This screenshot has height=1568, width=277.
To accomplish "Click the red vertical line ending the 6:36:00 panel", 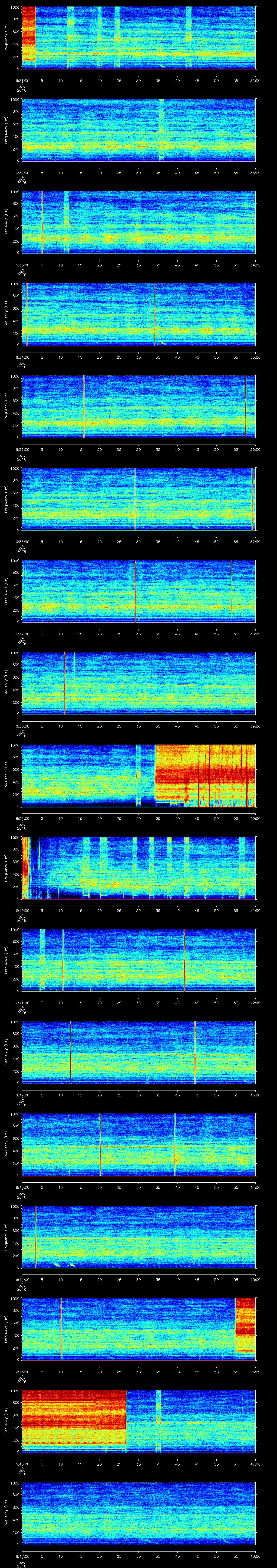I will (x=253, y=499).
